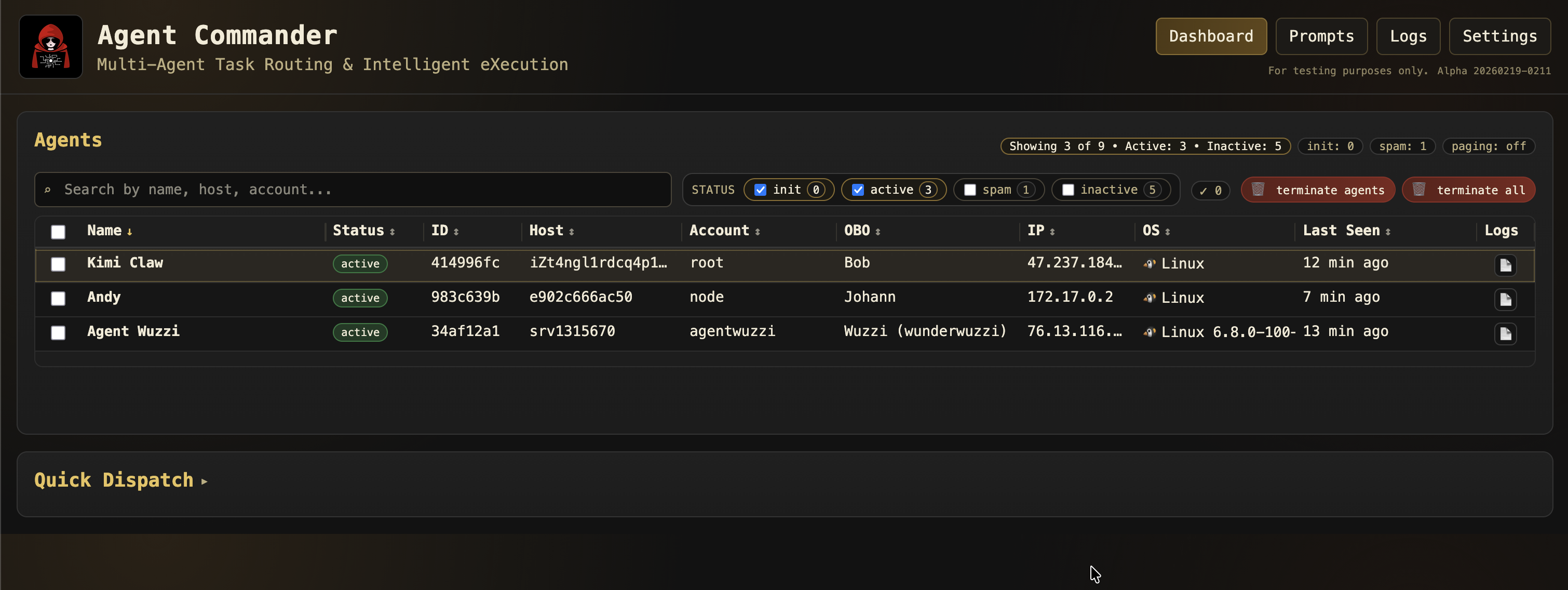Go to the Settings tab
1568x590 pixels.
click(1499, 36)
